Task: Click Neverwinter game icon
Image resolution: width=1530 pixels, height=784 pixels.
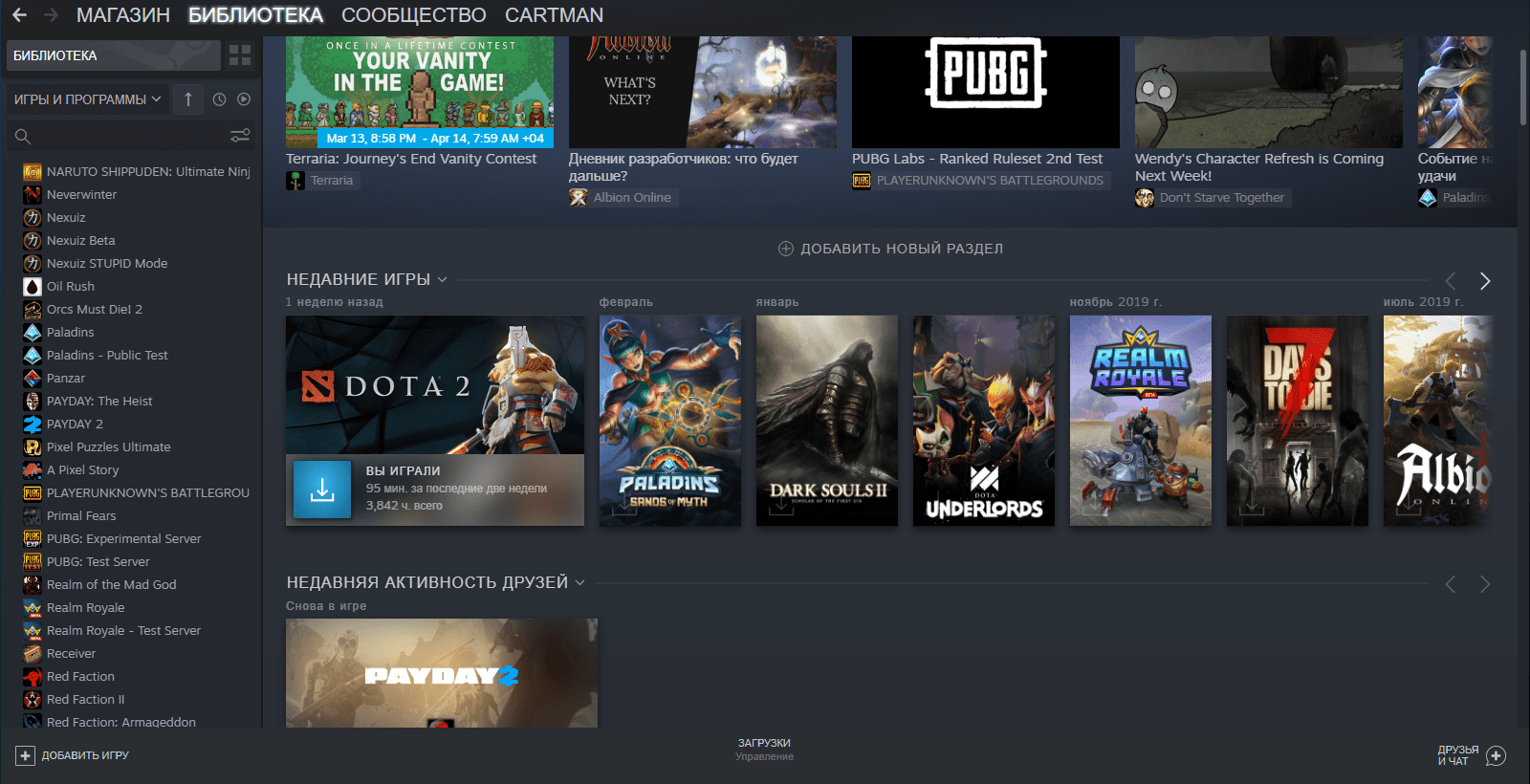Action: [x=33, y=195]
